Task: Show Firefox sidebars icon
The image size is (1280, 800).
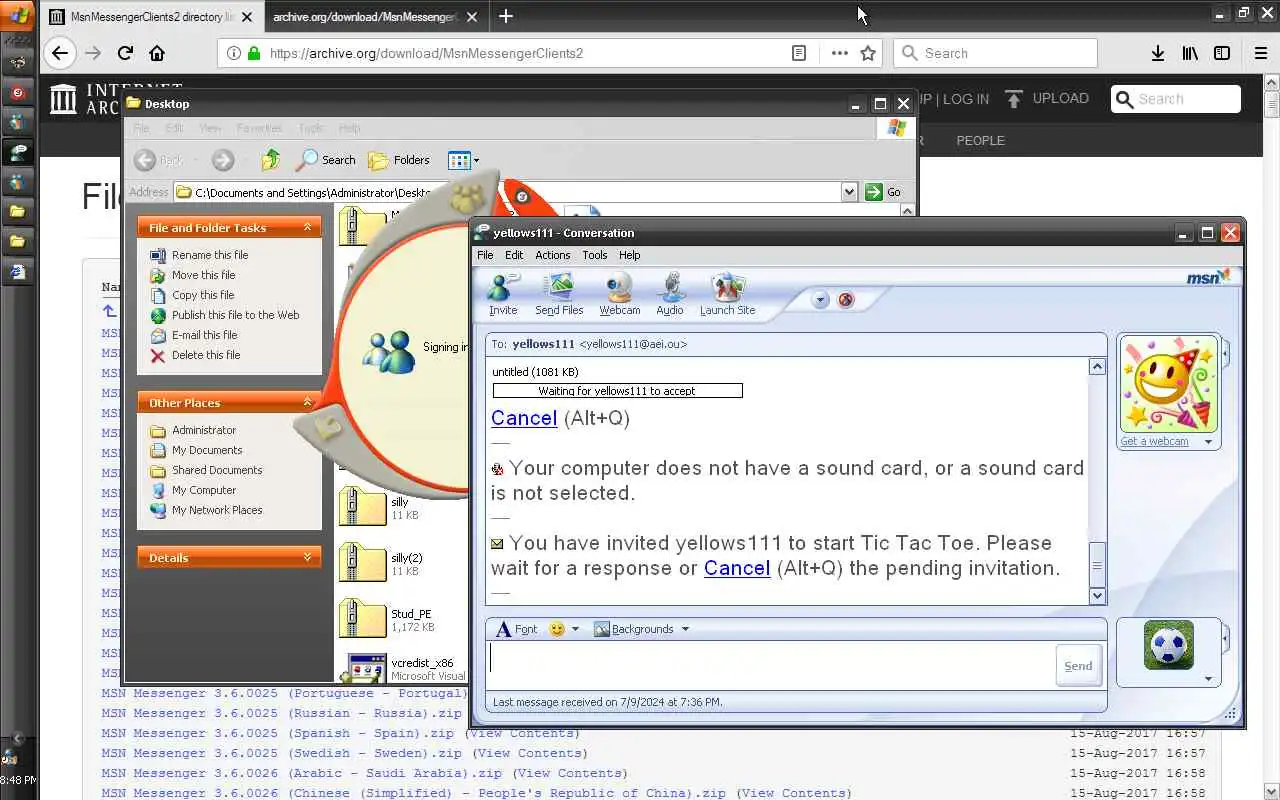Action: click(x=1222, y=53)
